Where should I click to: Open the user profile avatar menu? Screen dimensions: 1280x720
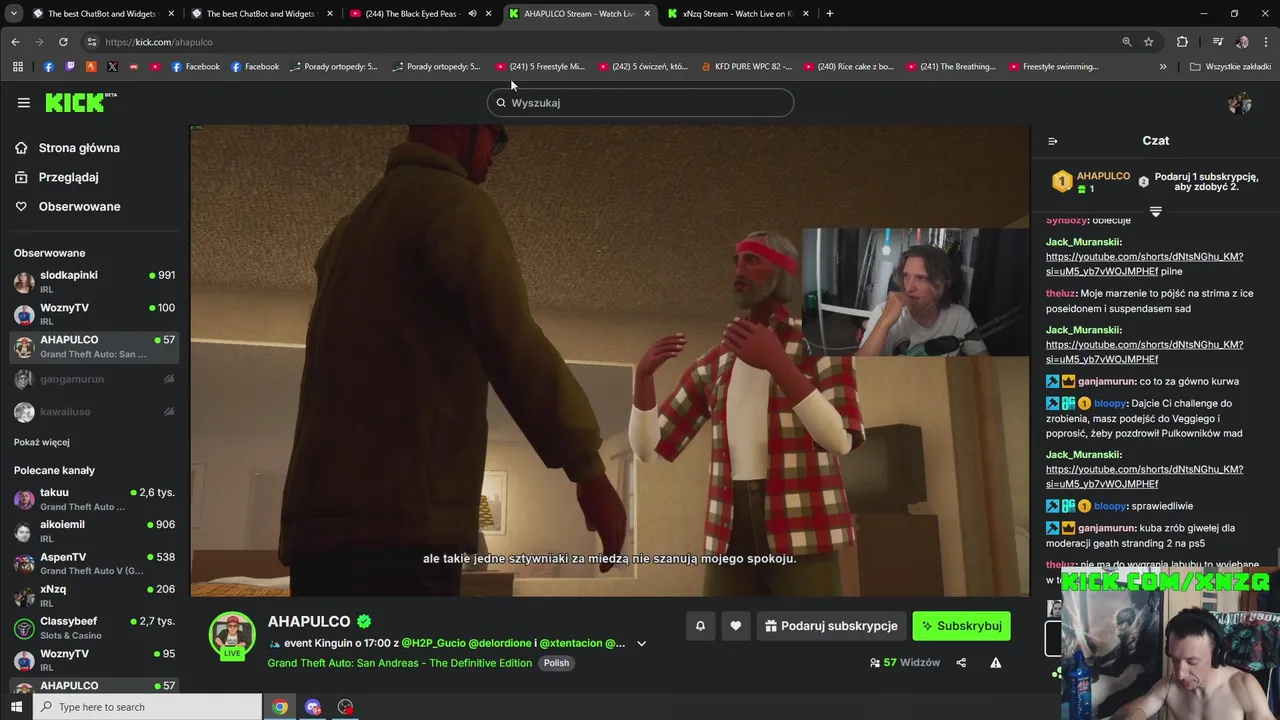[1240, 103]
